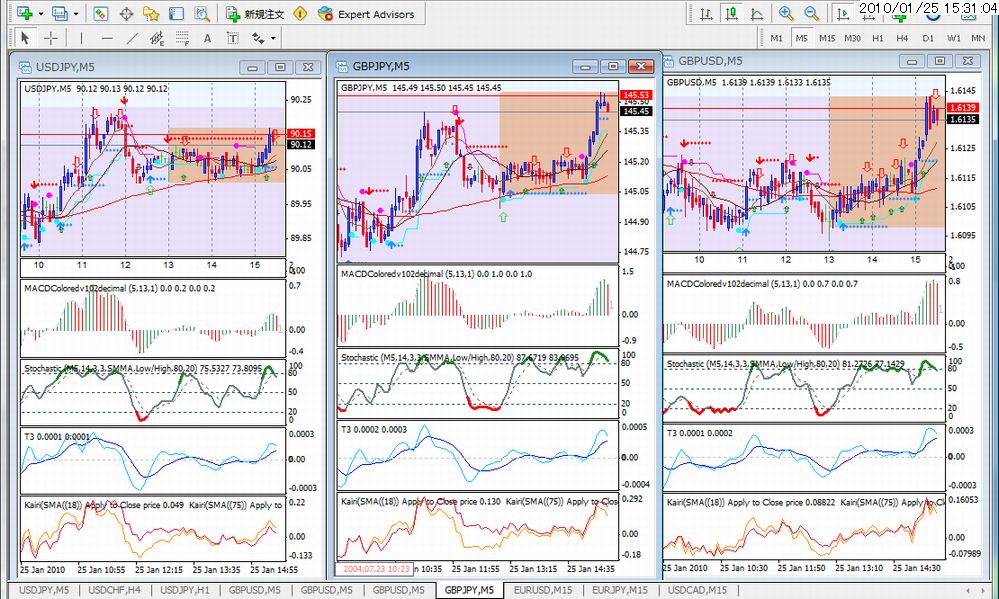Toggle the Auto Scroll chart button
Screen dimensions: 999x599
[x=843, y=13]
